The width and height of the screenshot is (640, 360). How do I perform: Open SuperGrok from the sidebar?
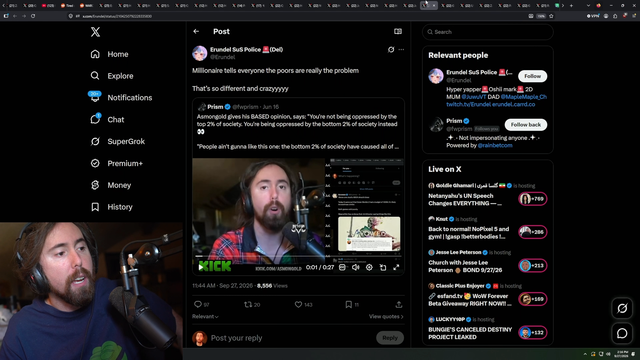click(118, 141)
